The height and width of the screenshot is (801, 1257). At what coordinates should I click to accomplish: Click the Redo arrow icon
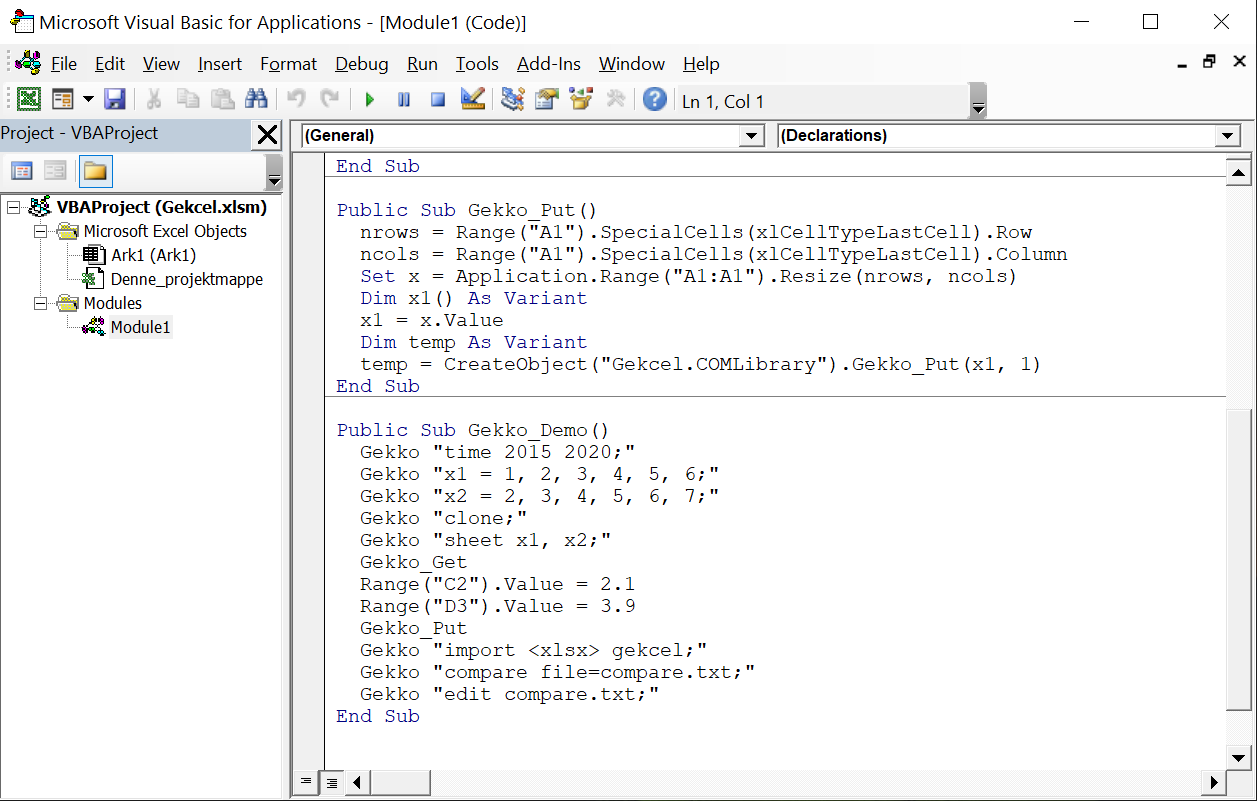coord(329,99)
